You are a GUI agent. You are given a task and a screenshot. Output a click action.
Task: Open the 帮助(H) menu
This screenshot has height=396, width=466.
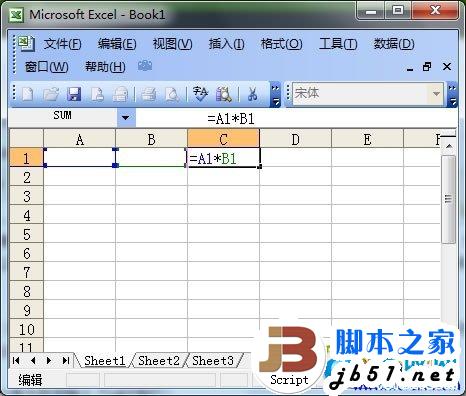click(105, 67)
